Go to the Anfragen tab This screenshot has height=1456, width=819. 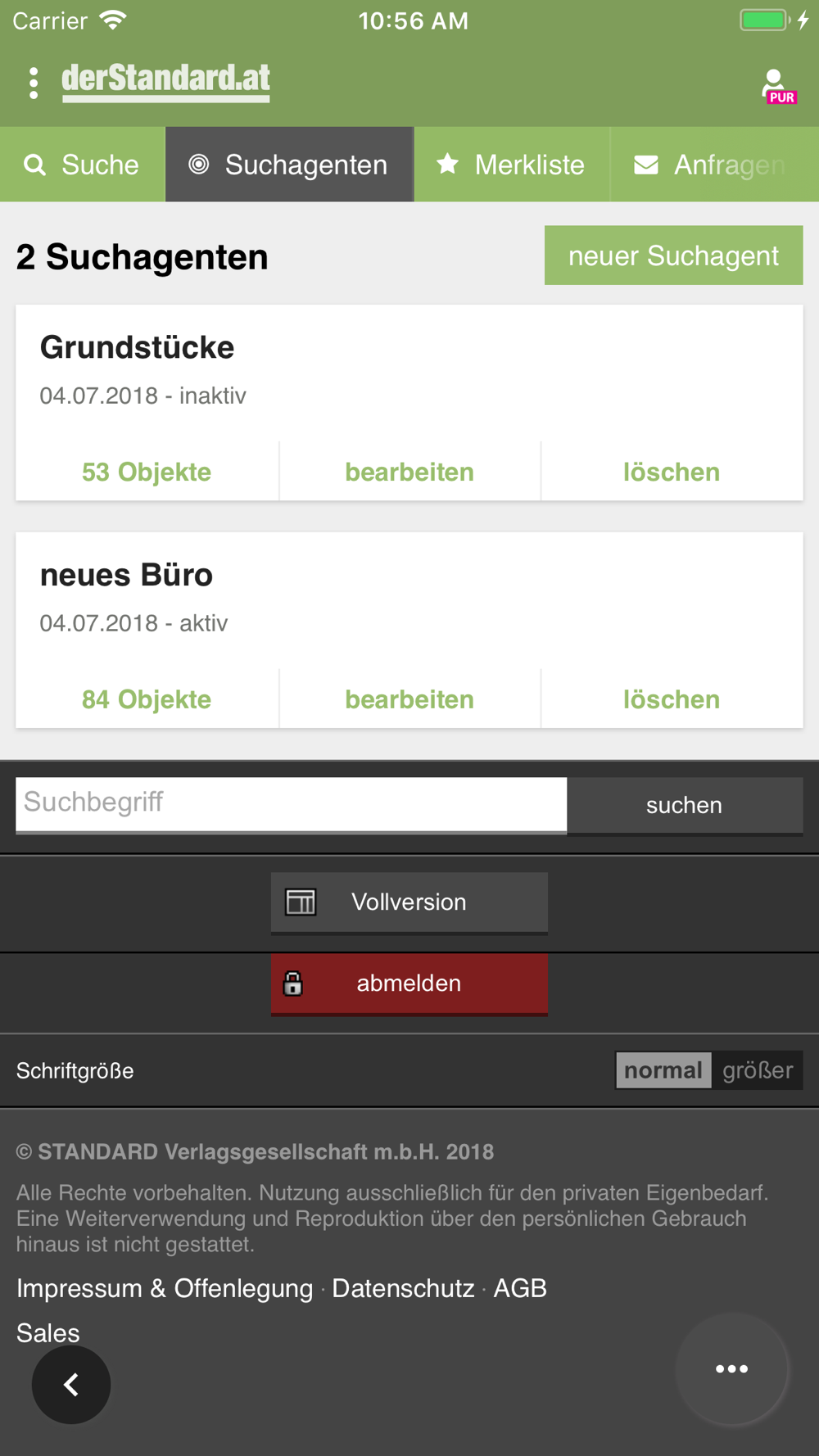pyautogui.click(x=713, y=165)
